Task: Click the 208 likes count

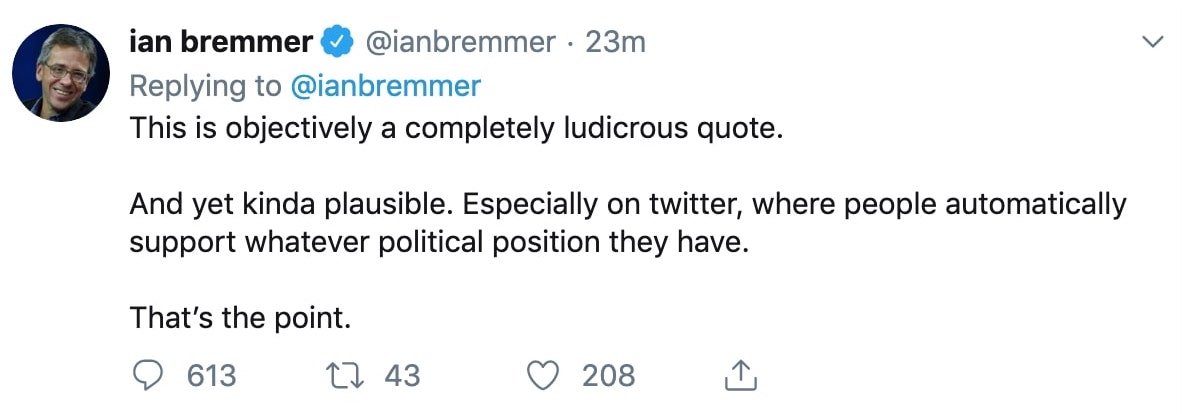Action: (608, 376)
